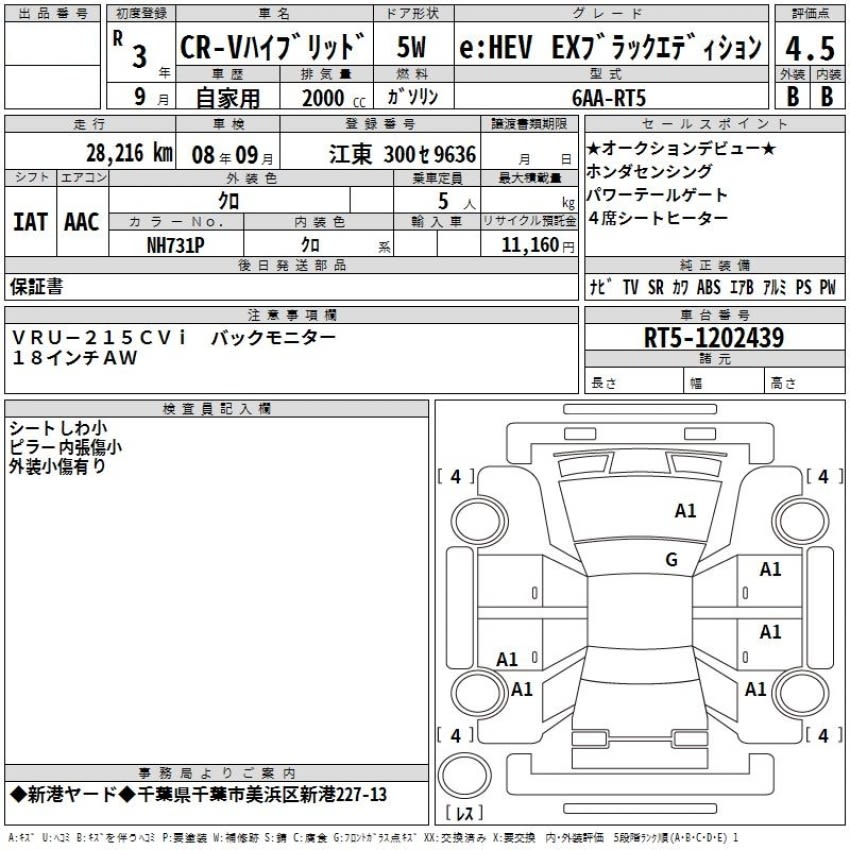
Task: Click the "幅" dimension field
Action: pos(724,382)
